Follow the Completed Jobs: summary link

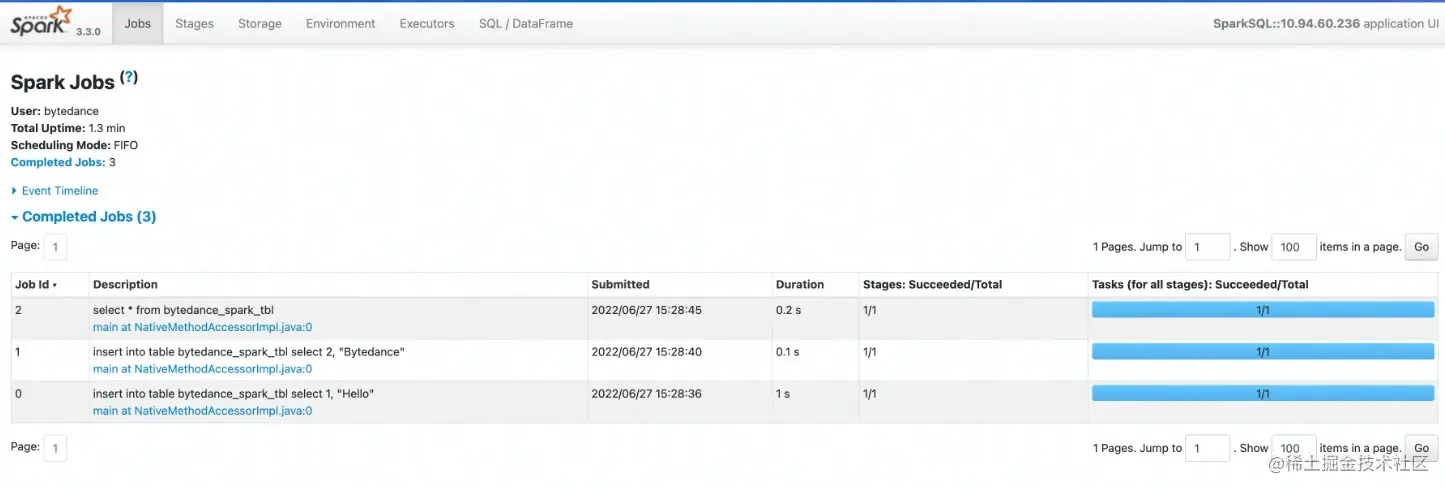58,162
